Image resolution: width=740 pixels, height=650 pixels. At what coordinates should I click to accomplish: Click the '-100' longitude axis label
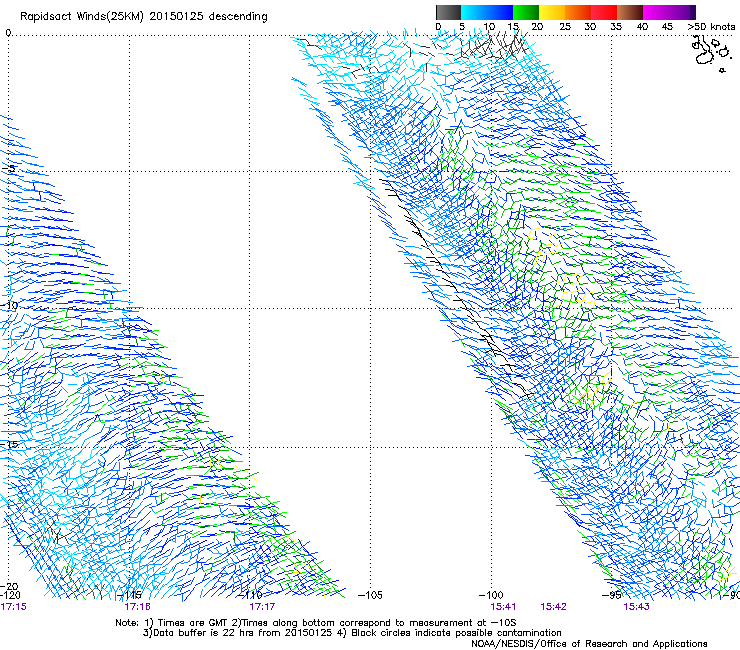tap(491, 595)
